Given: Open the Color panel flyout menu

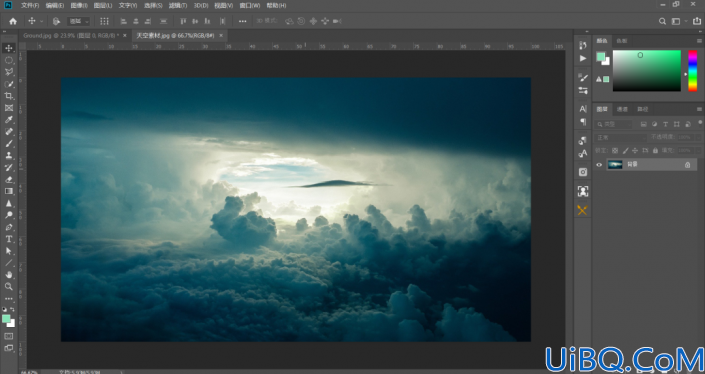Looking at the screenshot, I should (x=699, y=41).
